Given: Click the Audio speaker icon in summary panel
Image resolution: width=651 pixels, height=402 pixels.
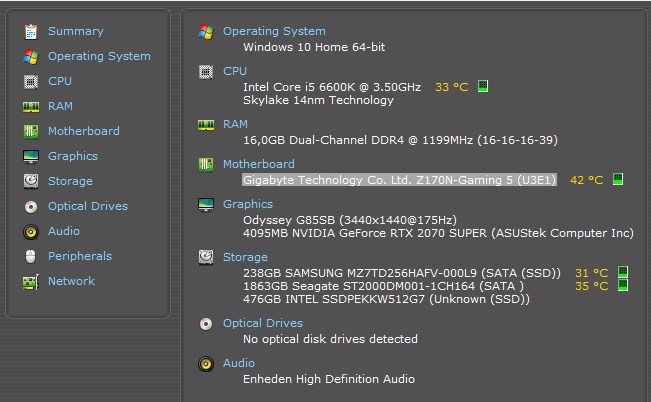Looking at the screenshot, I should [x=206, y=364].
